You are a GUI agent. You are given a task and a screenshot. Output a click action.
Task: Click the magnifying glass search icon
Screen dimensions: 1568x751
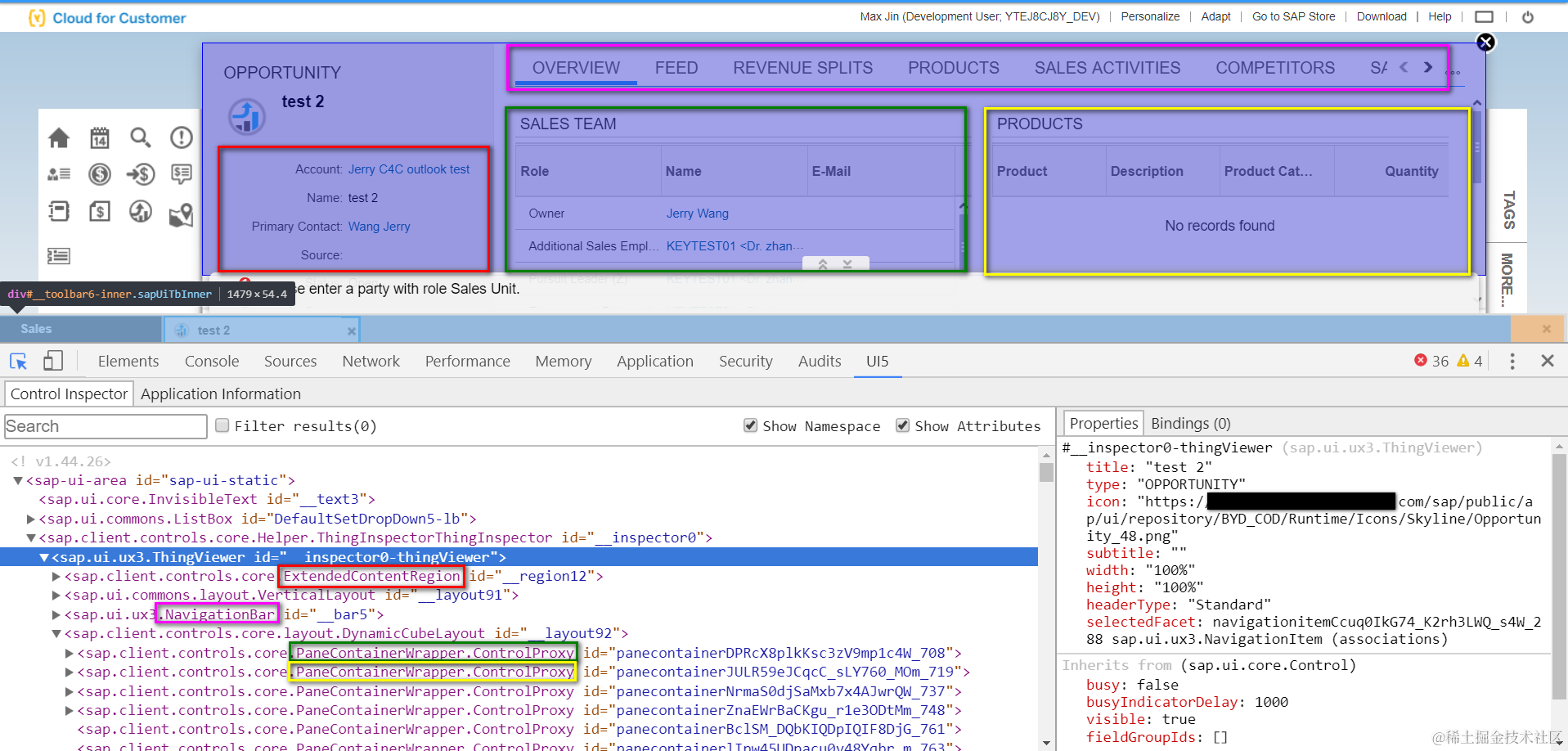141,137
